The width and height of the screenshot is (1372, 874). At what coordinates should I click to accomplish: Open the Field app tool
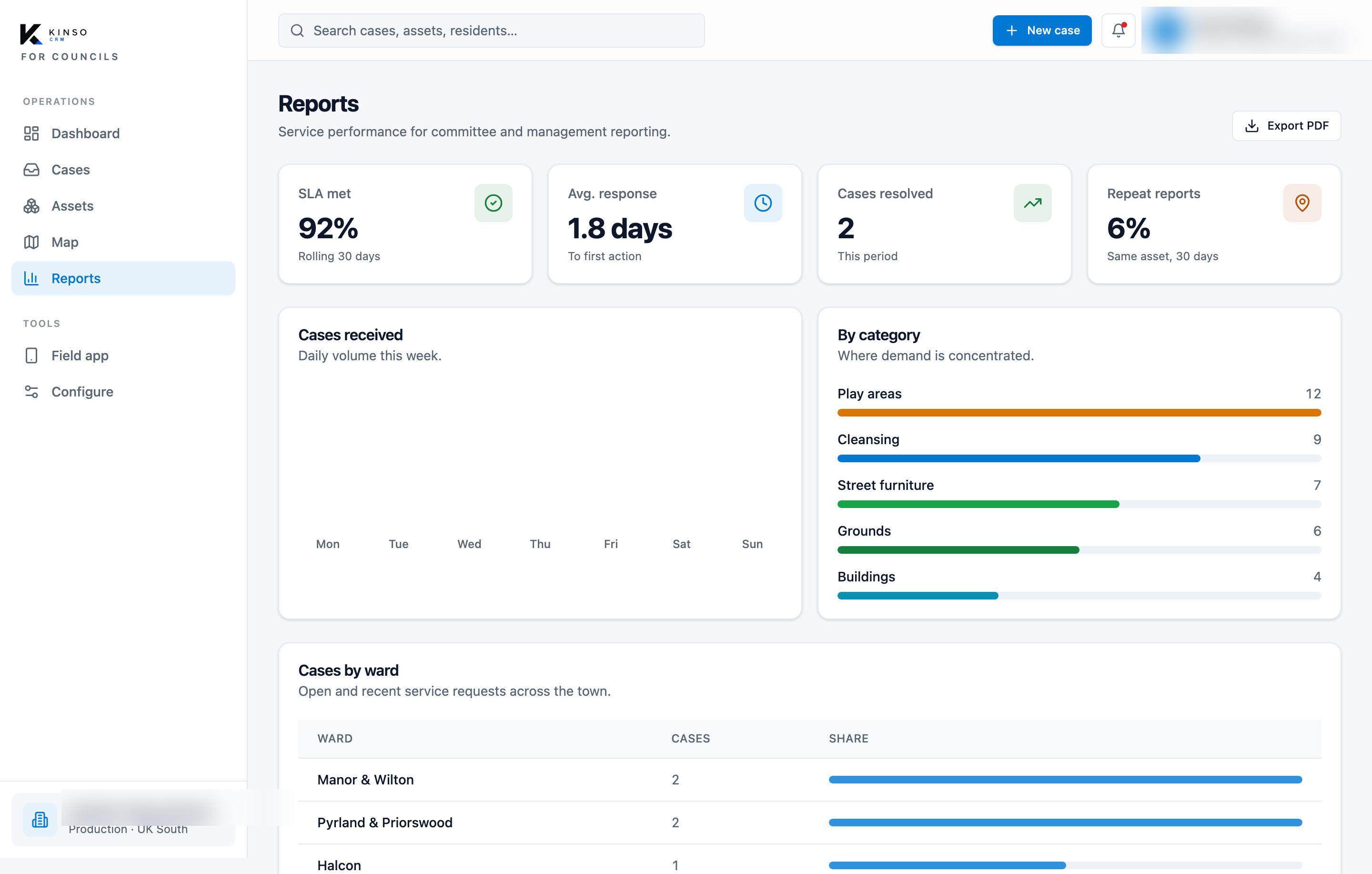[x=123, y=356]
